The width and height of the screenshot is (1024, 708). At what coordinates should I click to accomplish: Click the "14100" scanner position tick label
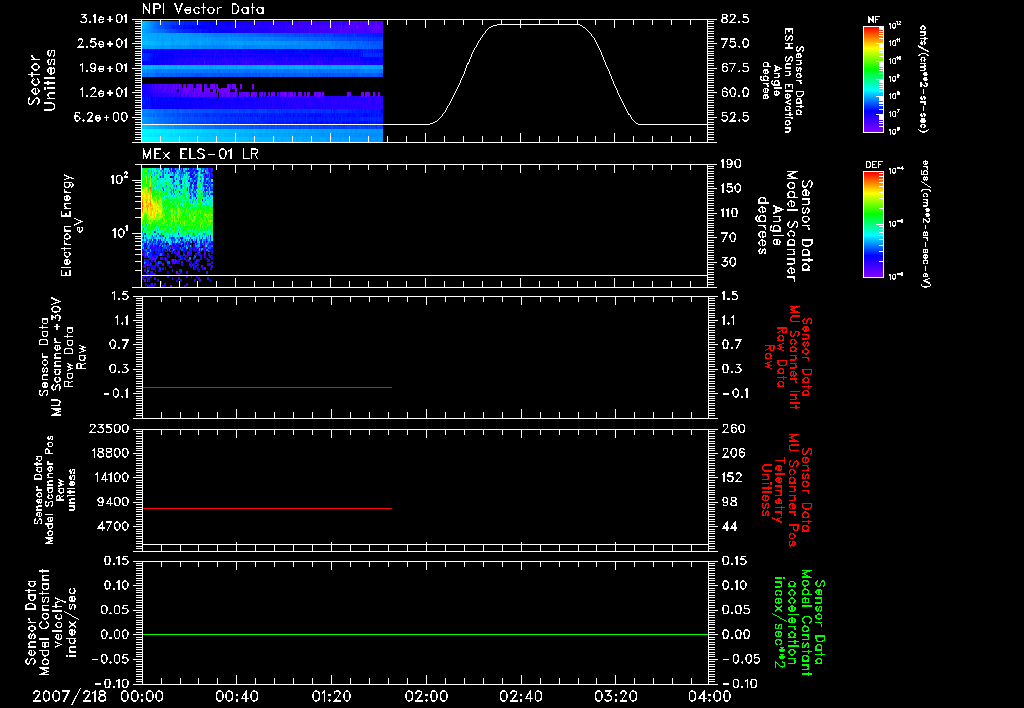110,477
